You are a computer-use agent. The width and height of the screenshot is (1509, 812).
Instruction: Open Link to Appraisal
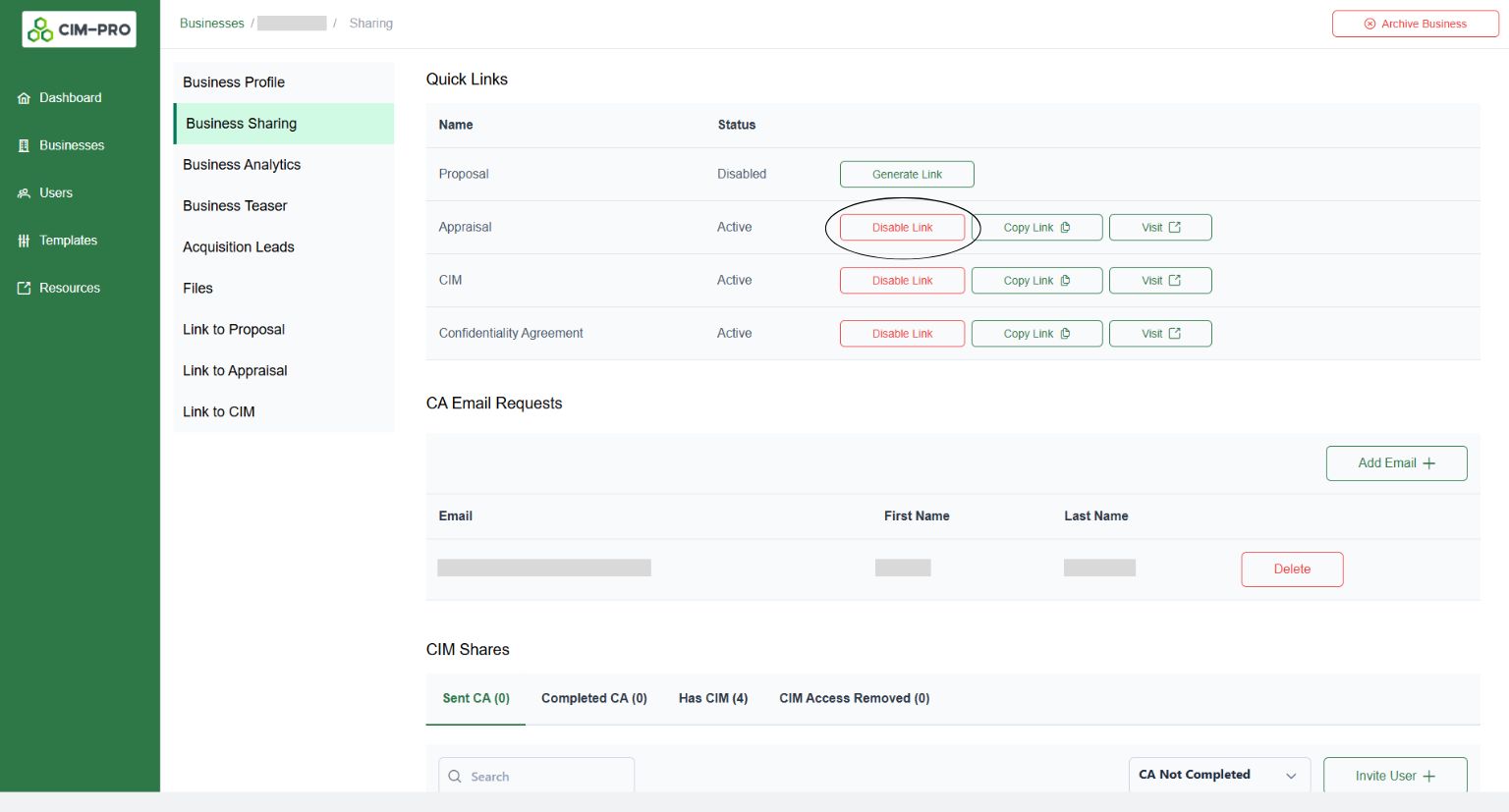pyautogui.click(x=284, y=371)
